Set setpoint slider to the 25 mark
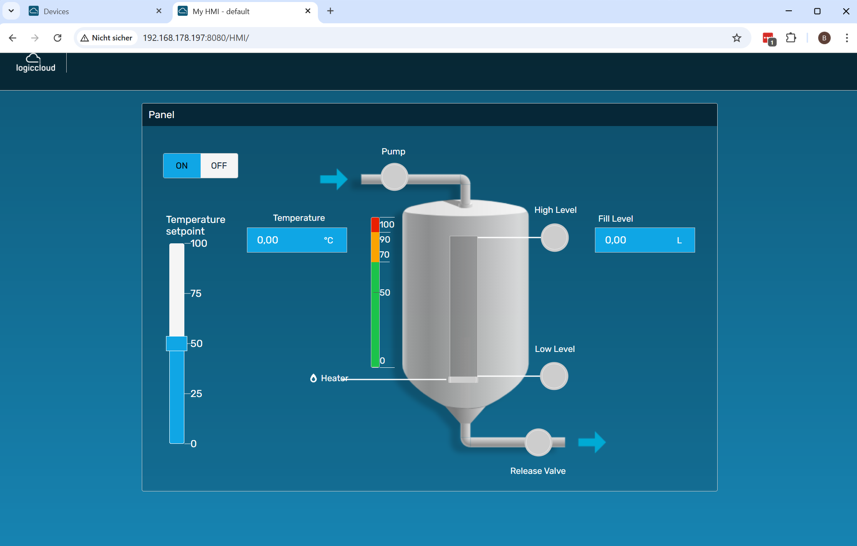This screenshot has height=546, width=857. click(177, 394)
